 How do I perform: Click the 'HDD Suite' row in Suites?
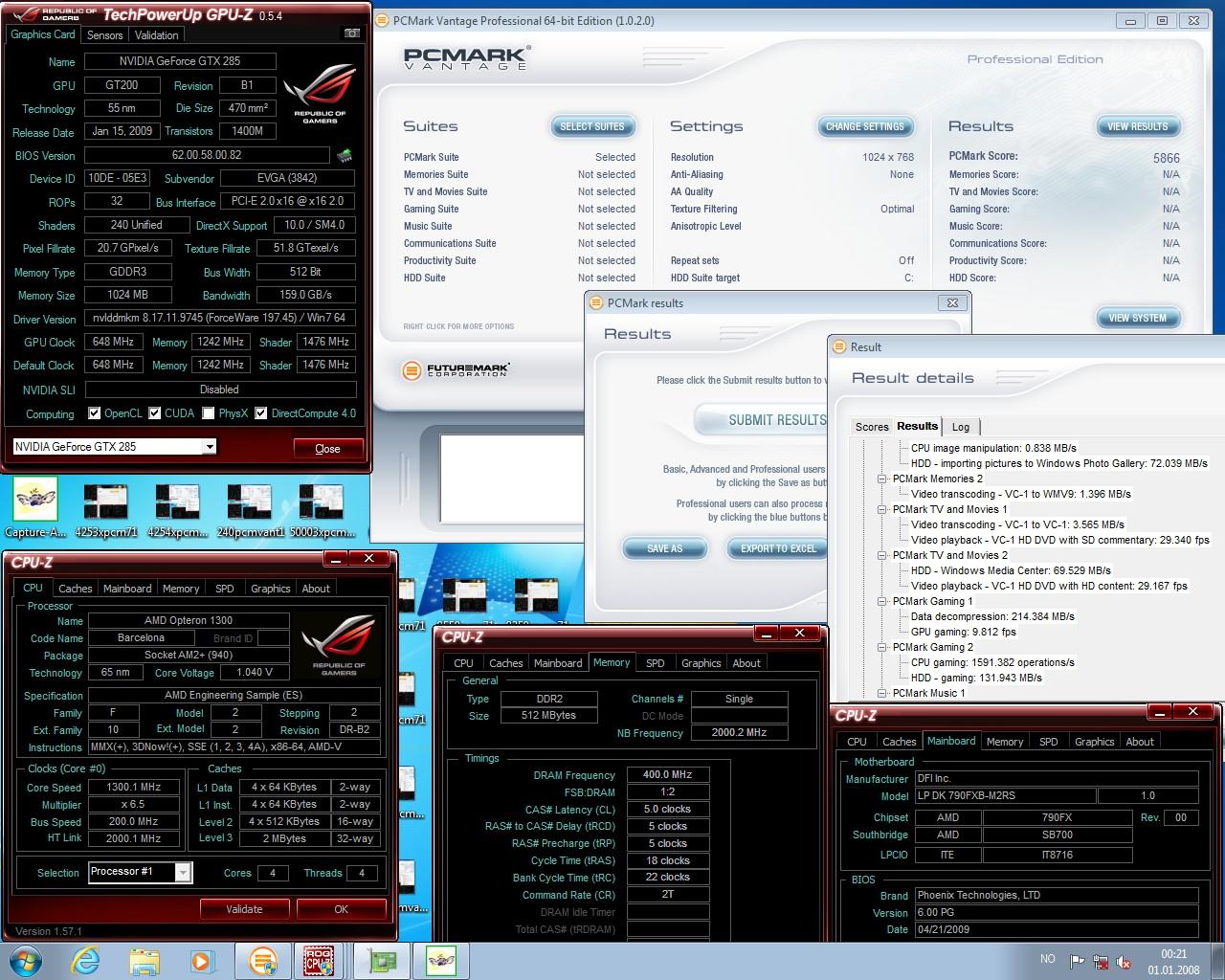520,278
